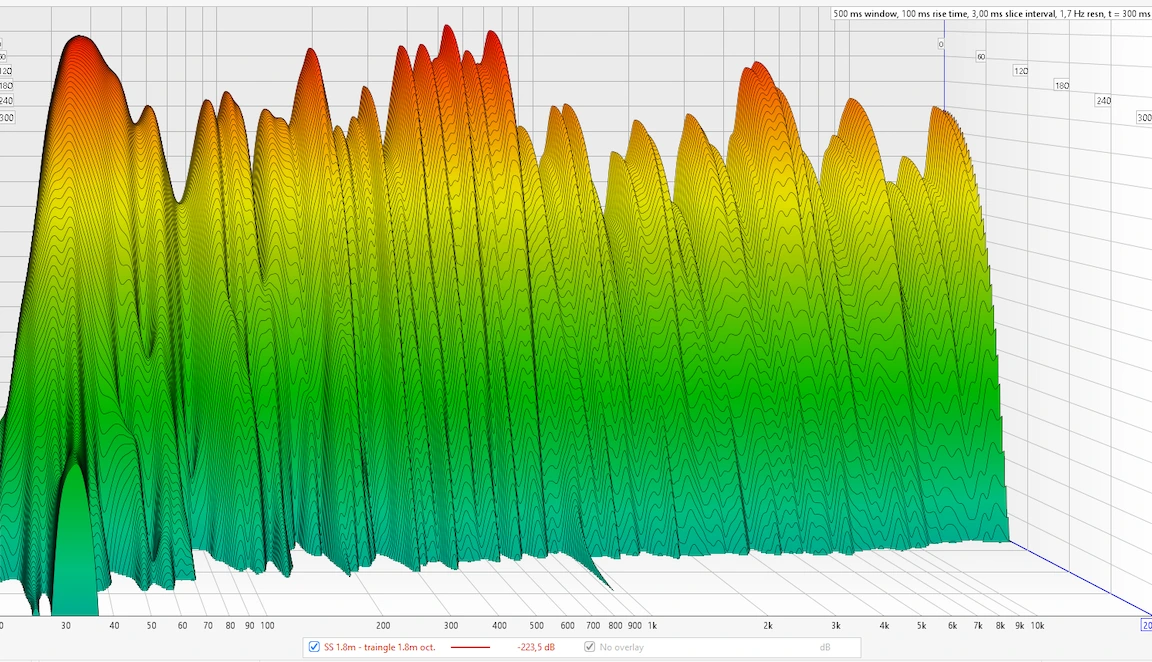Click the 300 ms time marker at right
Screen dimensions: 1152x662
(1144, 118)
